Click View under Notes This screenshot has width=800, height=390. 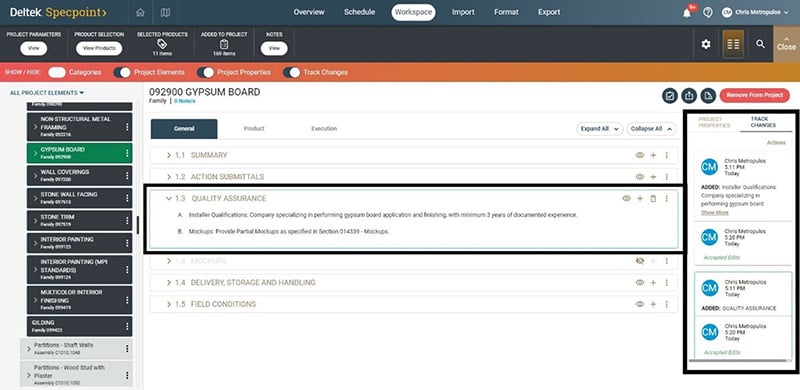click(x=274, y=48)
